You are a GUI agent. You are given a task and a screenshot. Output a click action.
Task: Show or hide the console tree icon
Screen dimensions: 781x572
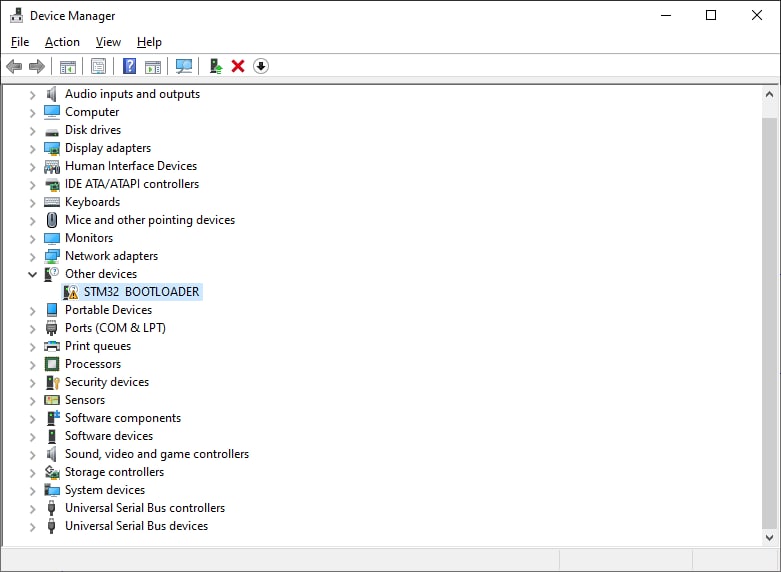(68, 66)
